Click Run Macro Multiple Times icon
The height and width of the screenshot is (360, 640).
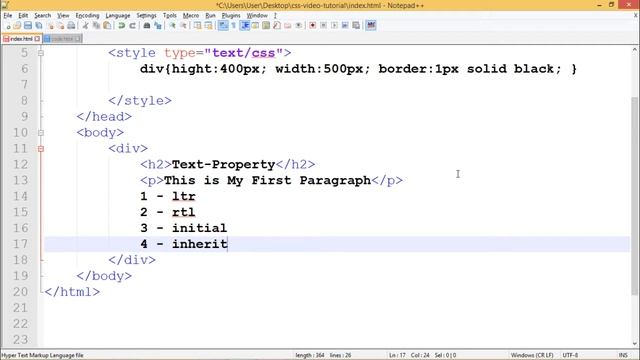point(345,25)
